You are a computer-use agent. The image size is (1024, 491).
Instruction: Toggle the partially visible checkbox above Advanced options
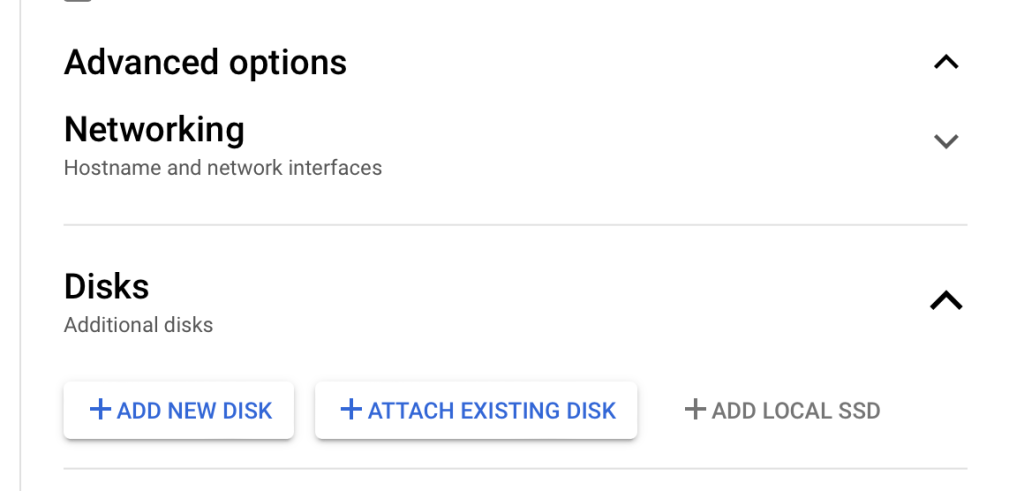click(x=78, y=1)
